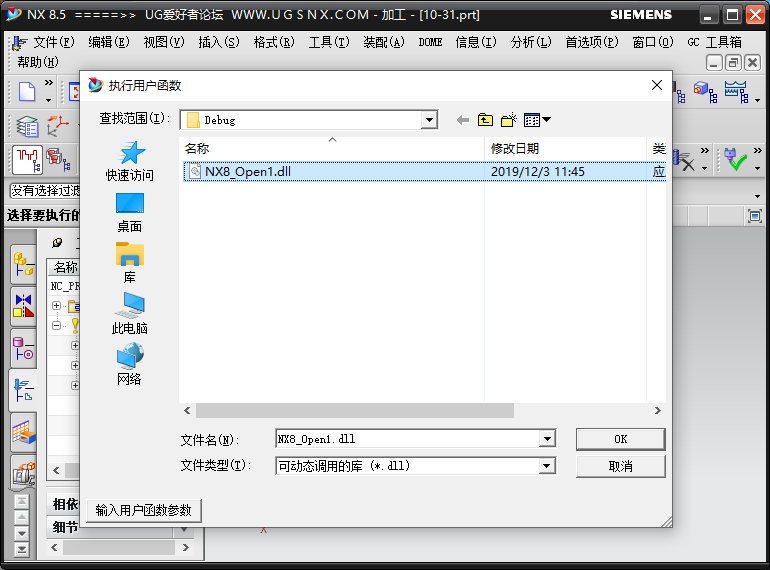Open the 格式(R) menu
Viewport: 770px width, 570px height.
tap(274, 42)
